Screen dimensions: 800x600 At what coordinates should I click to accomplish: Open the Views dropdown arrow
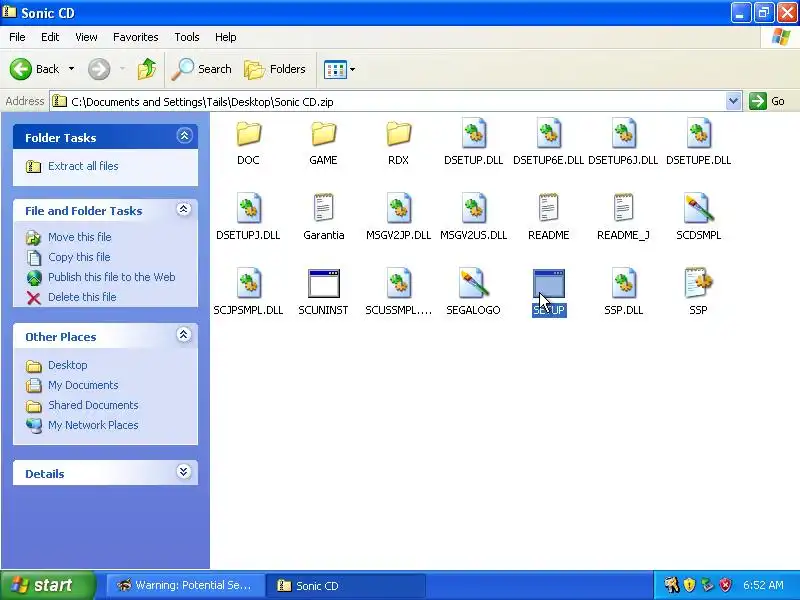click(x=353, y=69)
